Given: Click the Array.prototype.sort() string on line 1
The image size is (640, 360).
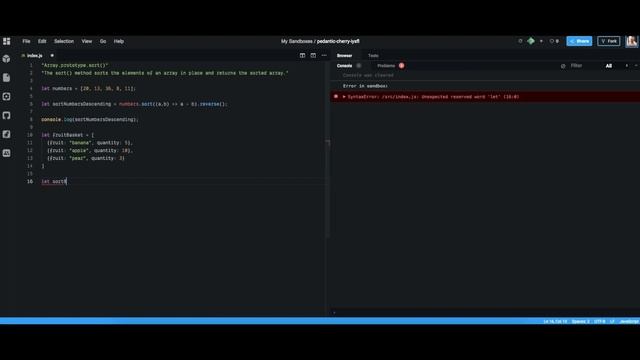Looking at the screenshot, I should click(75, 65).
